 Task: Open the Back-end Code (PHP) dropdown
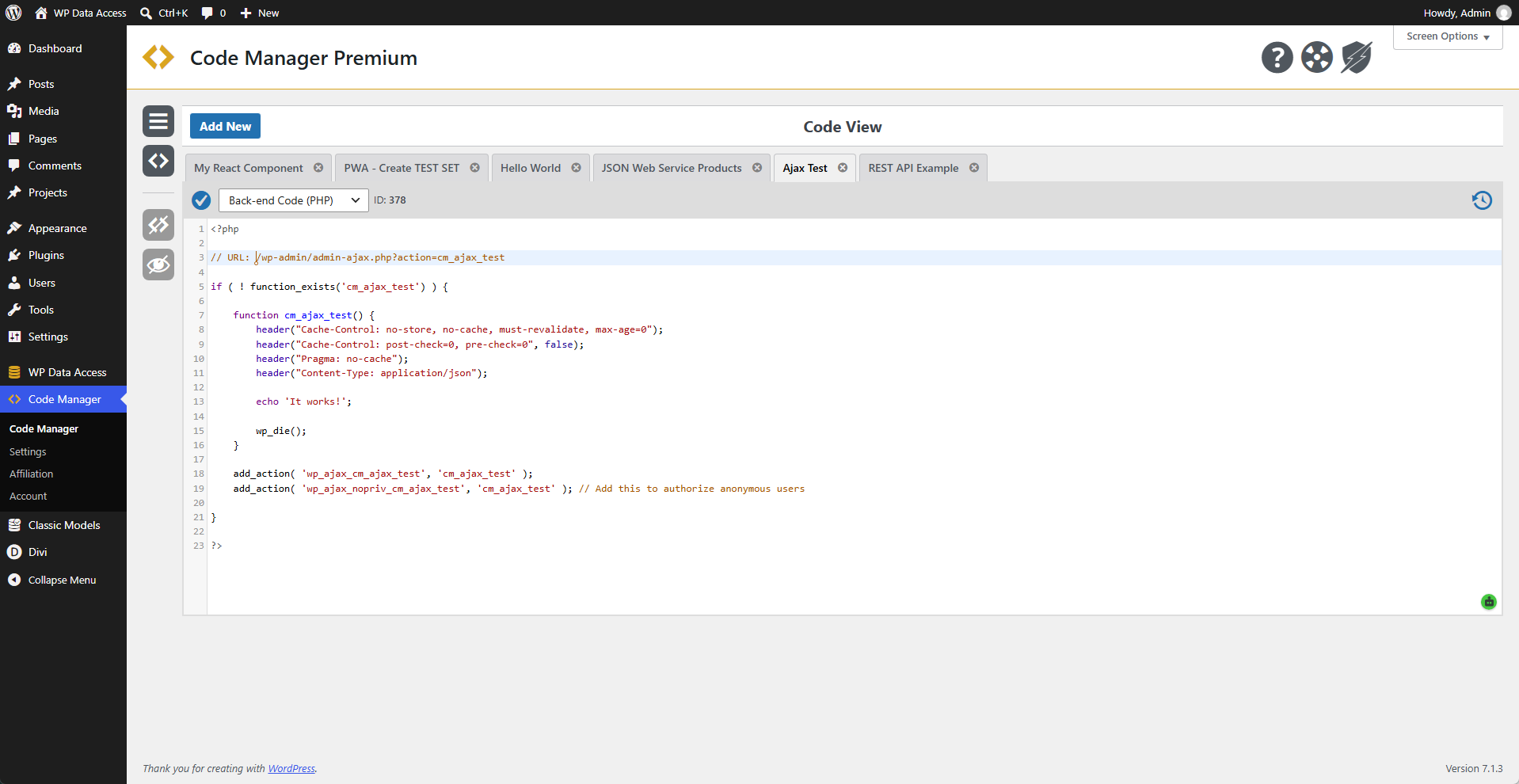294,200
